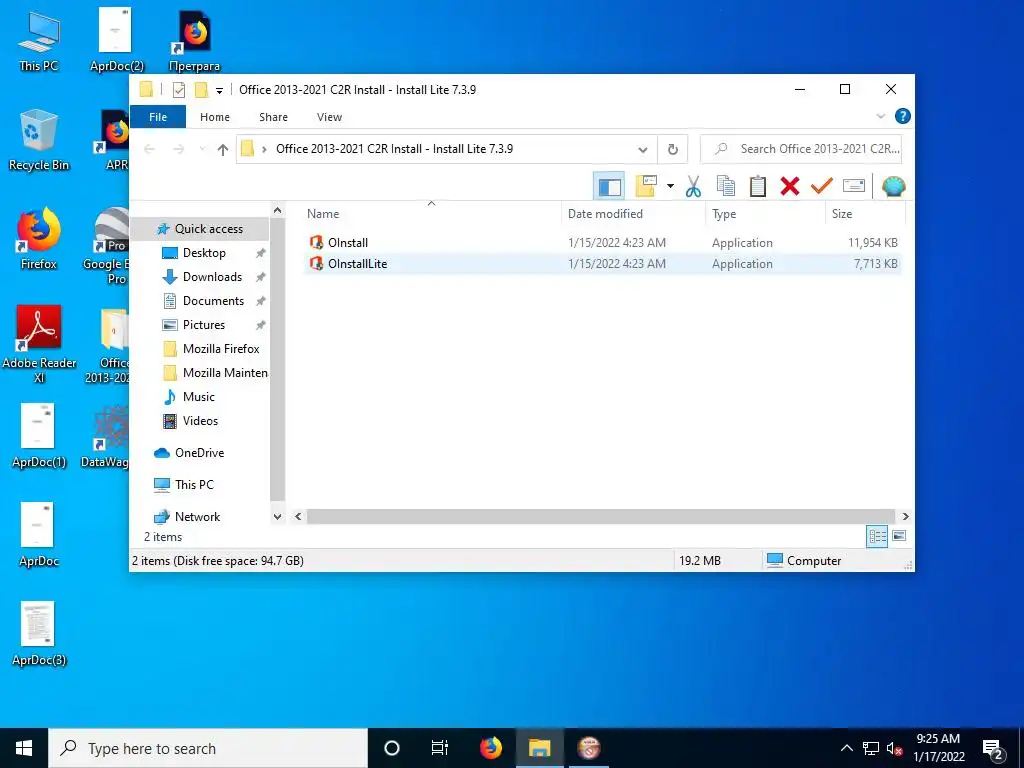Click the new folder icon in toolbar
This screenshot has height=768, width=1024.
pyautogui.click(x=646, y=187)
